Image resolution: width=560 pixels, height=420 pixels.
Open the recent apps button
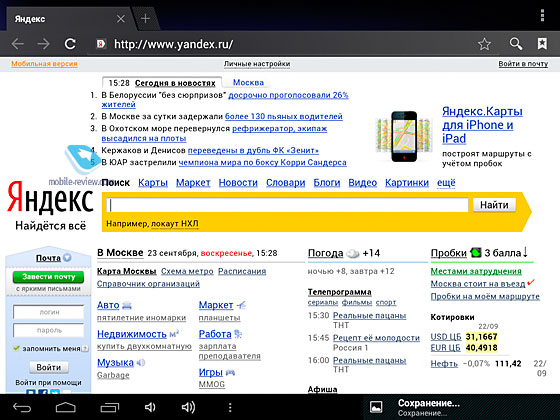(110, 407)
